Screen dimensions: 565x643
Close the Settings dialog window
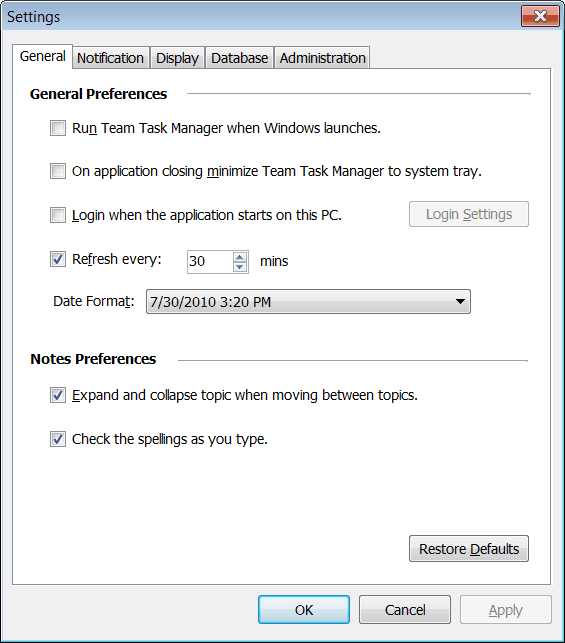pos(540,16)
